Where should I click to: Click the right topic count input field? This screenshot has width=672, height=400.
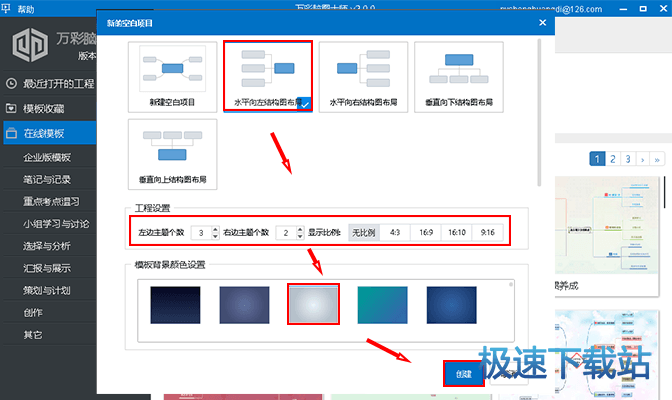pos(286,233)
